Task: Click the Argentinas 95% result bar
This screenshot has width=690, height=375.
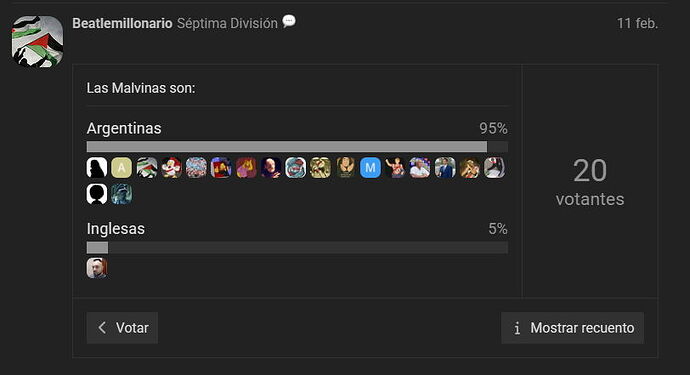Action: click(297, 147)
